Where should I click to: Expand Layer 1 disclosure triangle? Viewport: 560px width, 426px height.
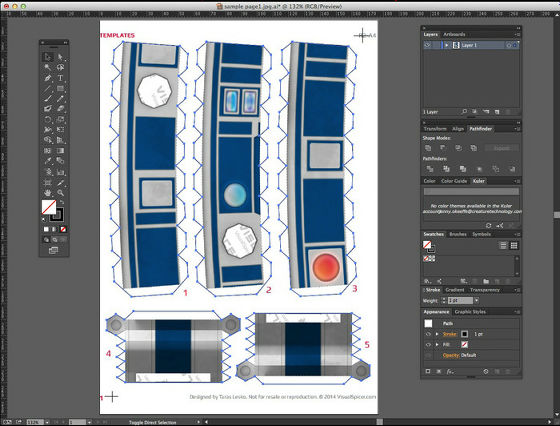tap(446, 45)
